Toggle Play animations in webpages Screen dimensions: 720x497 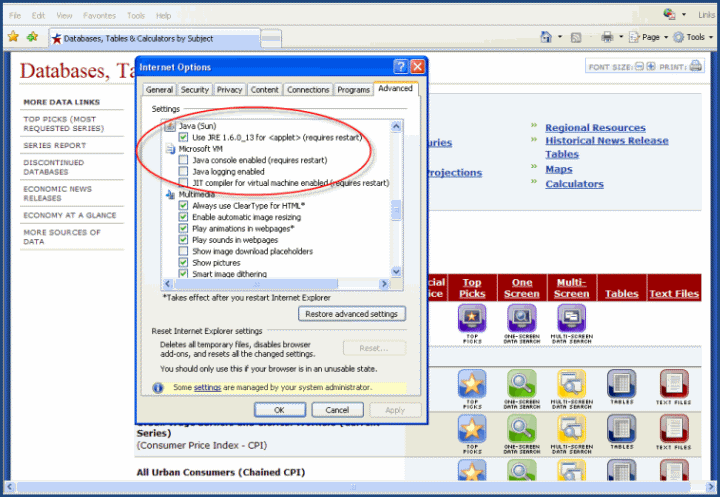point(183,228)
